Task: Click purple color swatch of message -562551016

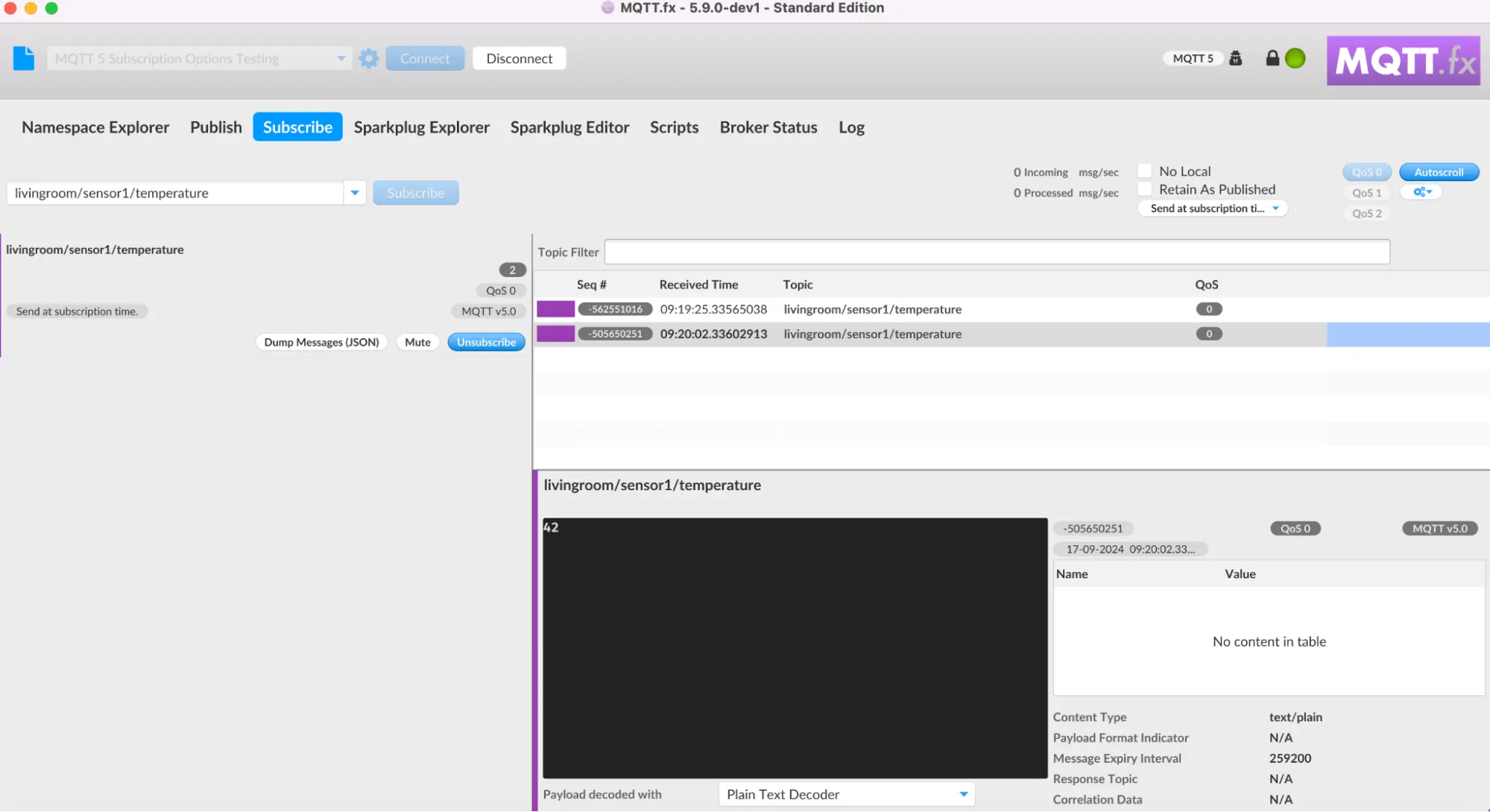Action: [x=555, y=309]
